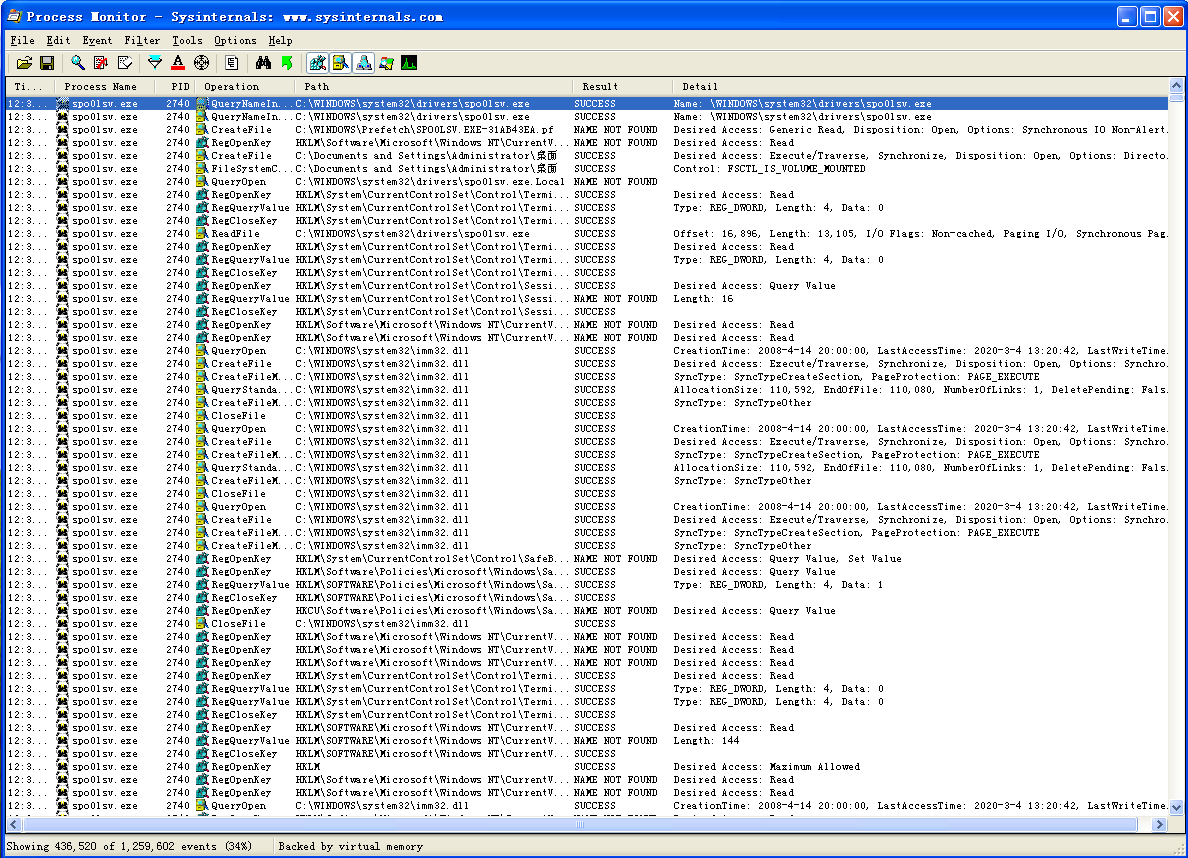Viewport: 1188px width, 858px height.
Task: Open the Filter menu
Action: click(142, 40)
